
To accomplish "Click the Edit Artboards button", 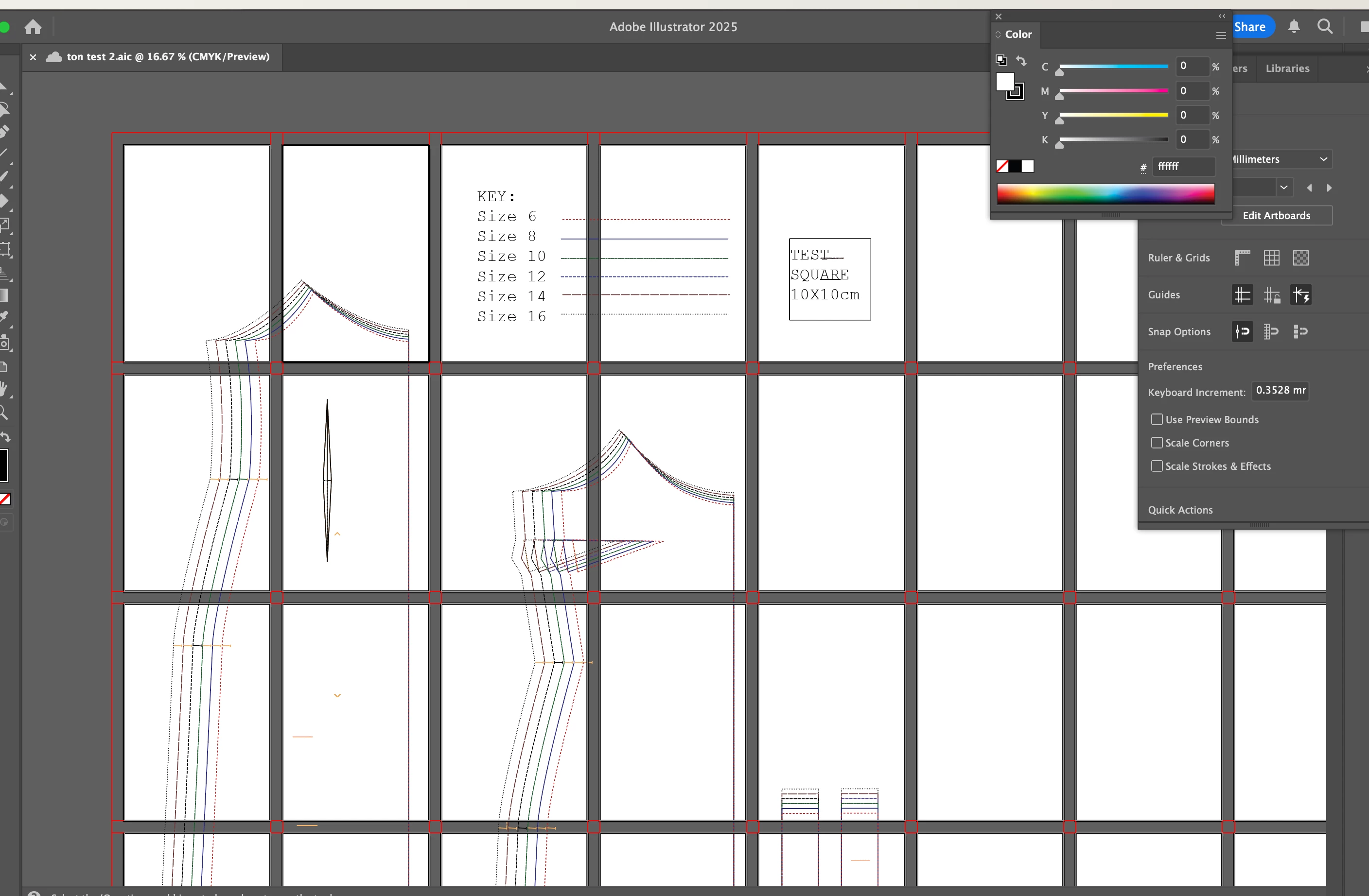I will pos(1276,216).
